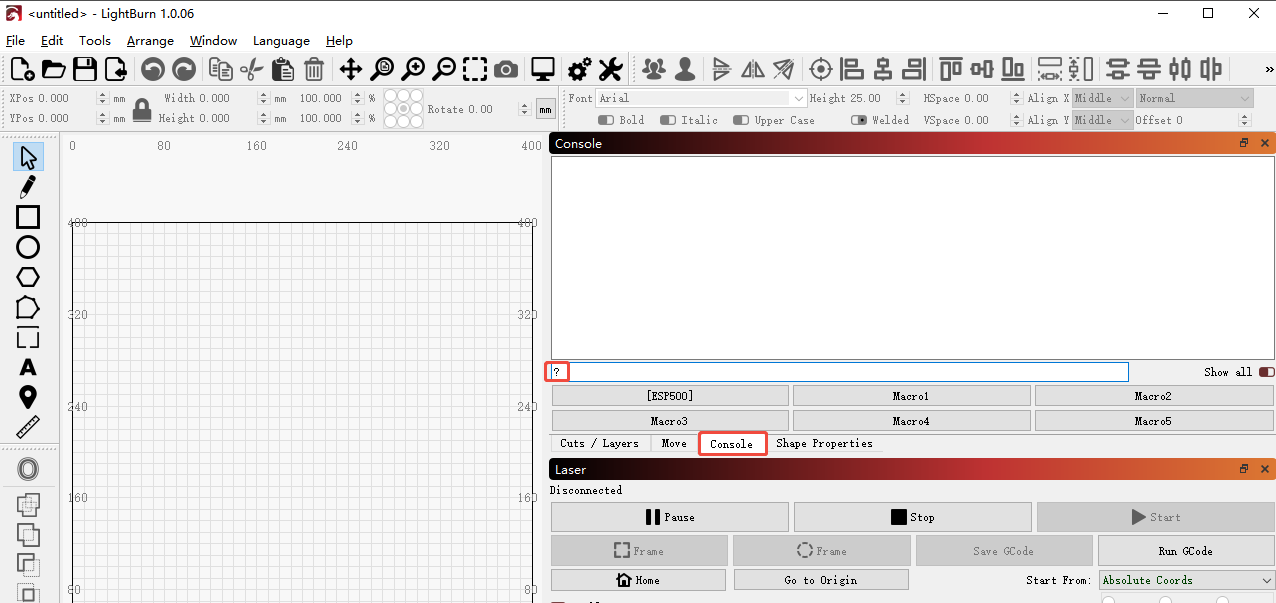
Task: Click the Home laser button
Action: point(638,580)
